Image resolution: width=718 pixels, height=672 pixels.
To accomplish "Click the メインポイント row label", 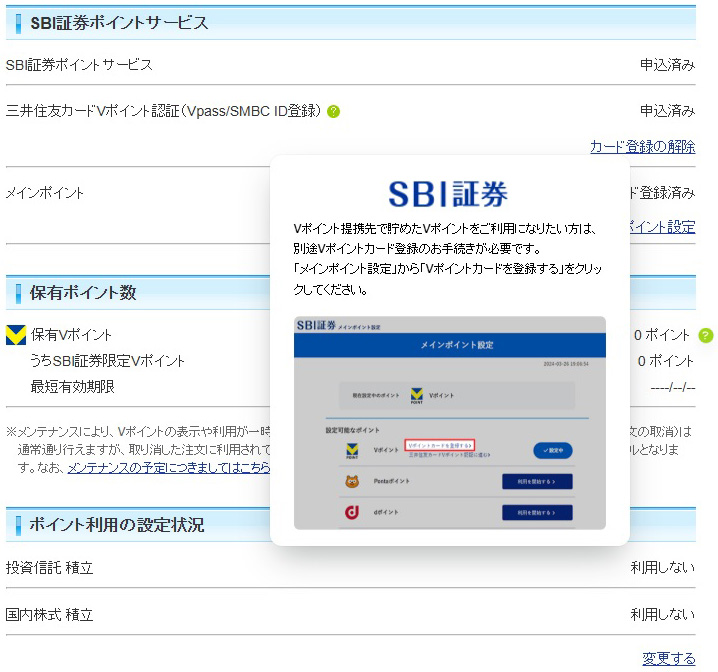I will [44, 193].
